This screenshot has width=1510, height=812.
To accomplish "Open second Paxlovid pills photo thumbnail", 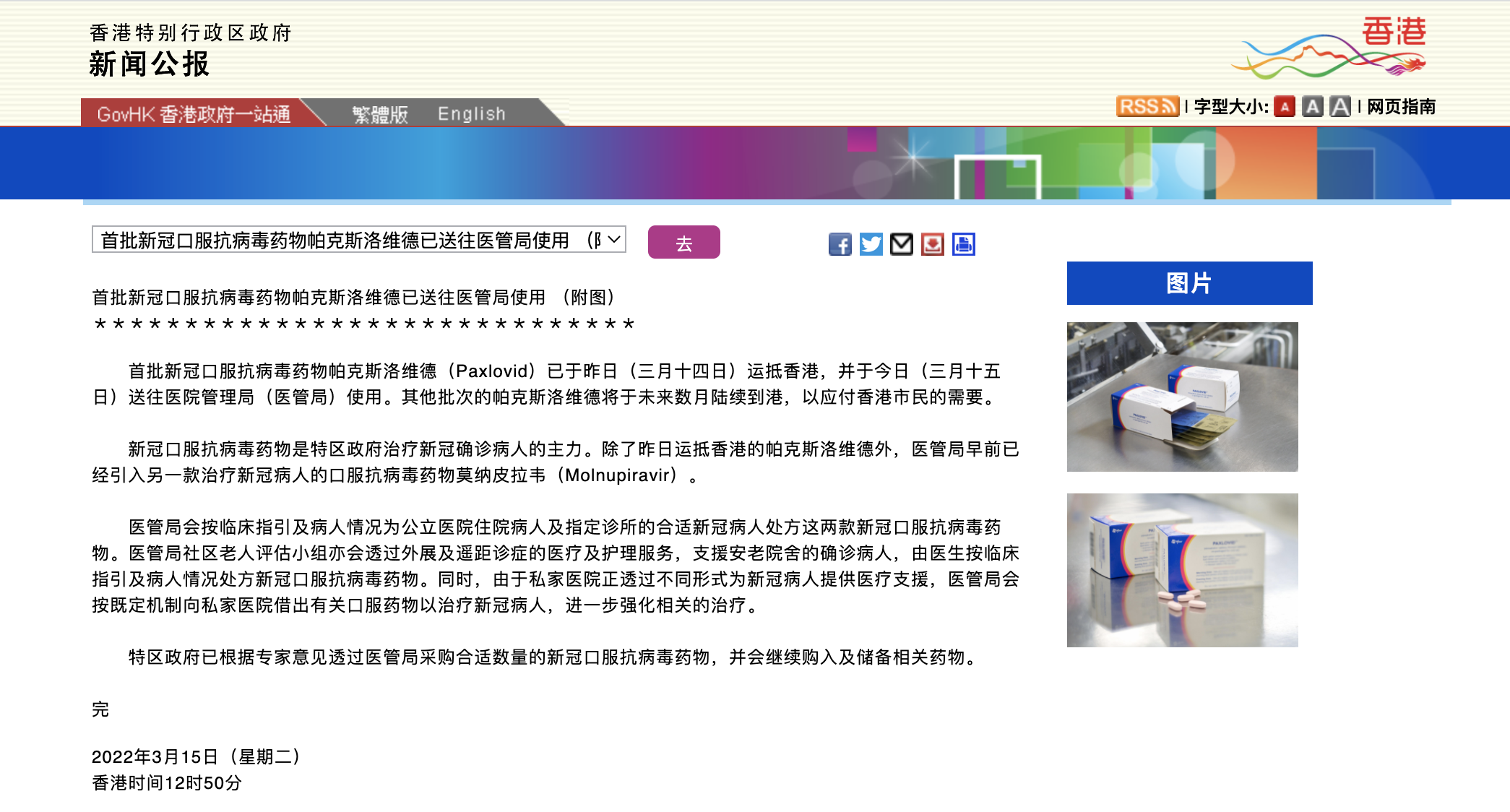I will [1182, 570].
